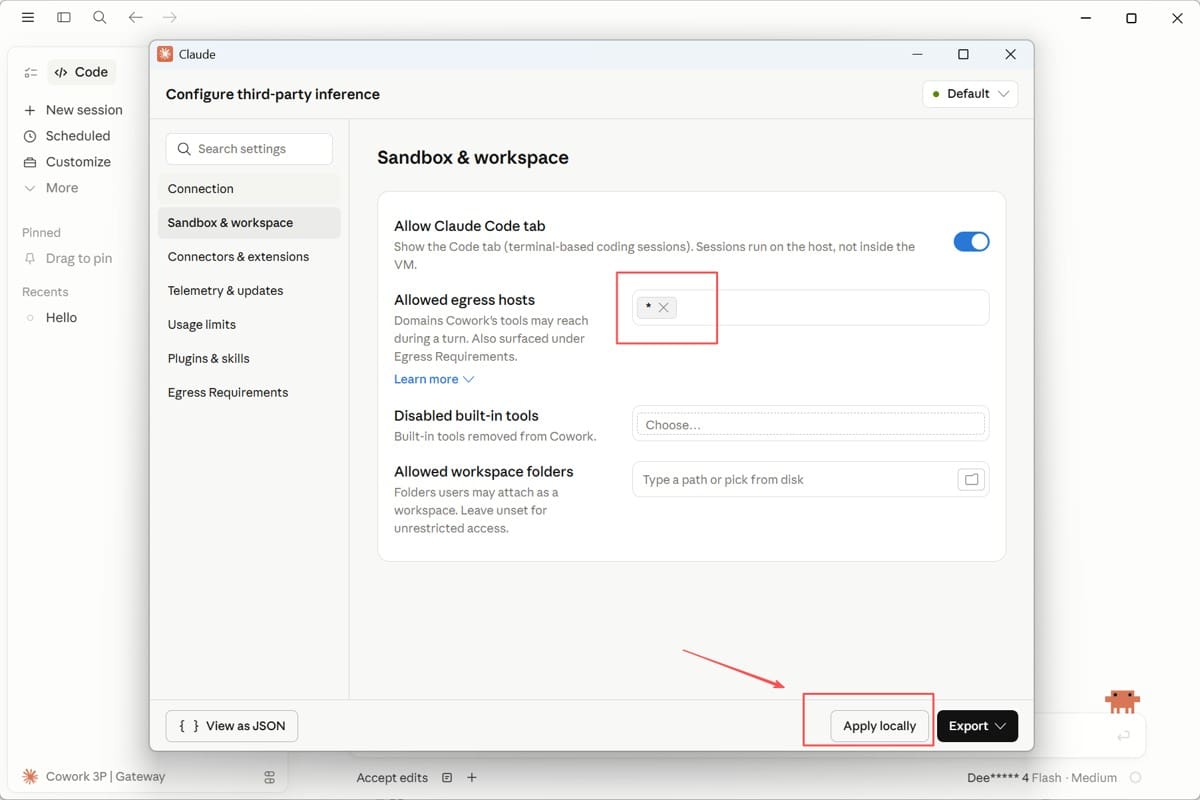Image resolution: width=1200 pixels, height=800 pixels.
Task: Maximize the Claude settings dialog
Action: pos(963,54)
